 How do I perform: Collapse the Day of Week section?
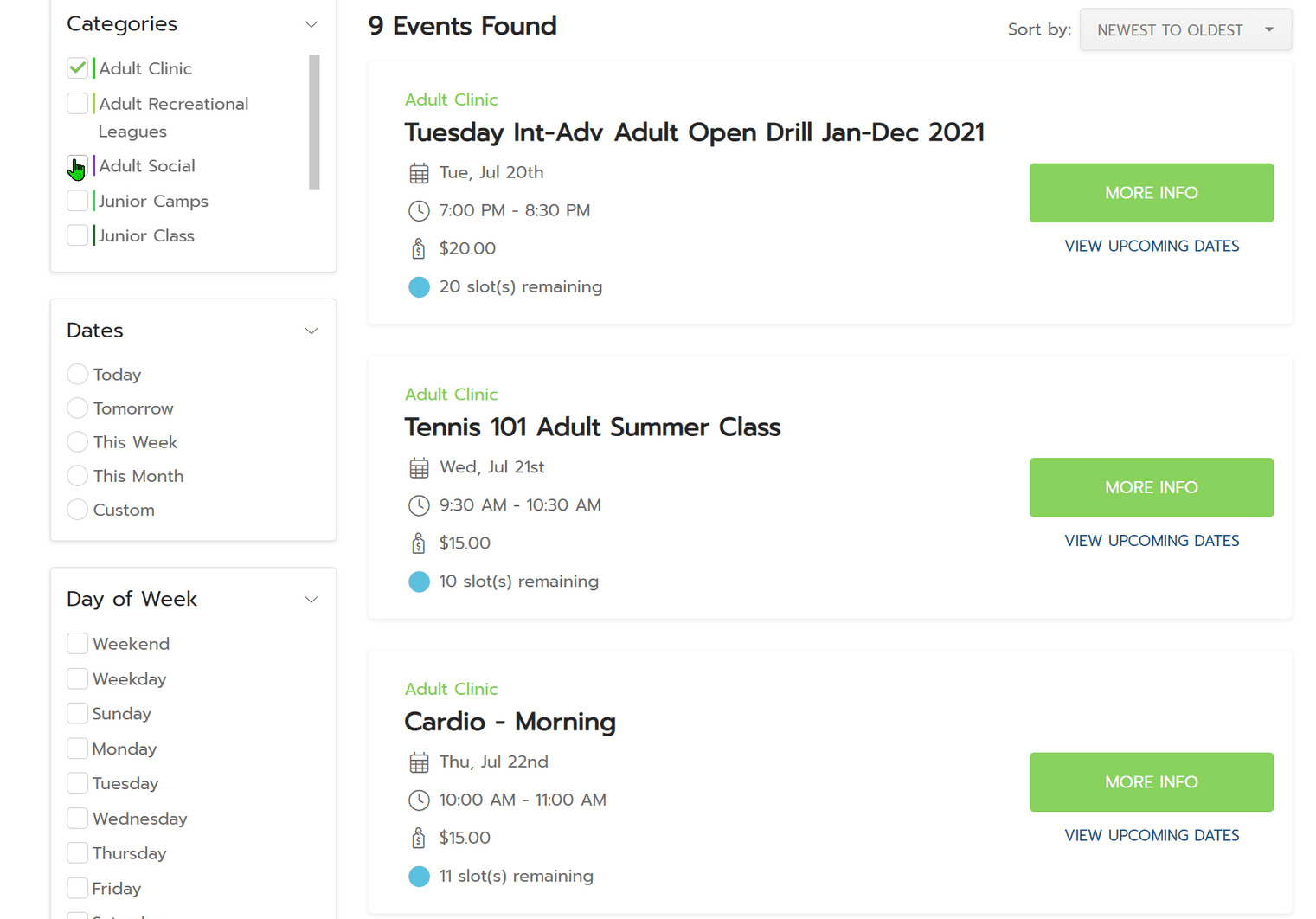coord(311,599)
